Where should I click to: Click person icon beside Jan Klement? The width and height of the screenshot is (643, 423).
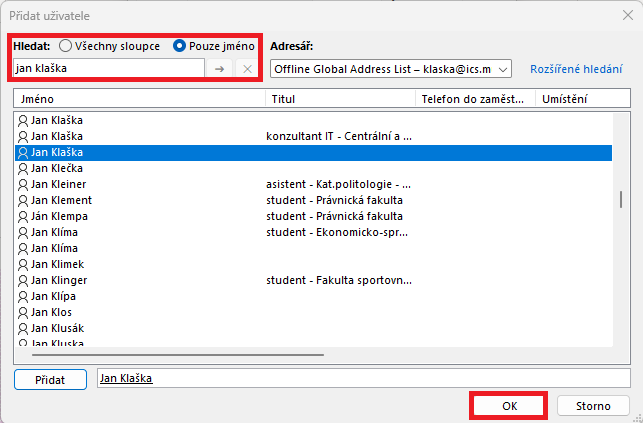[23, 200]
